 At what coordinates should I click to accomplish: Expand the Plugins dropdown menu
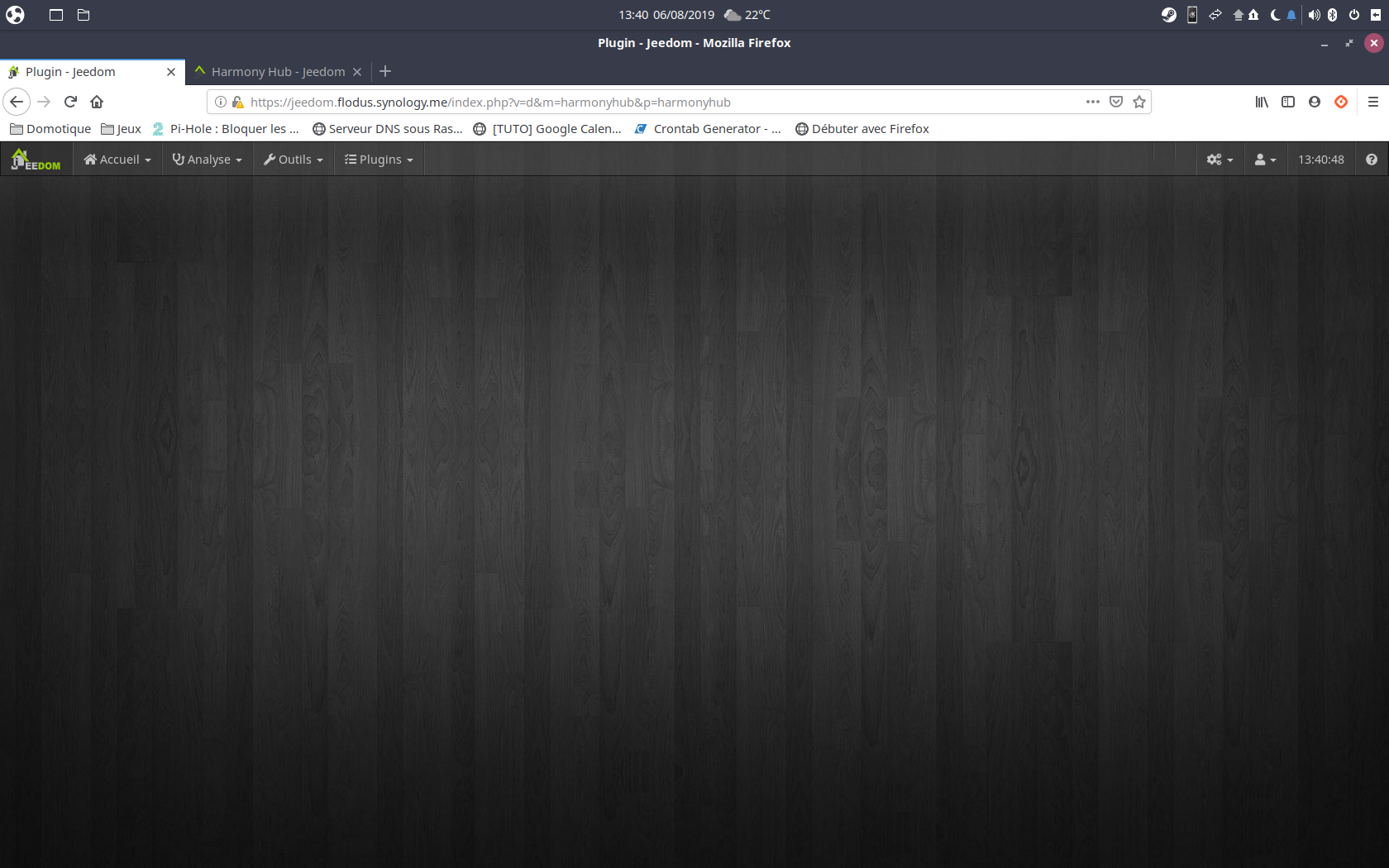pyautogui.click(x=379, y=160)
